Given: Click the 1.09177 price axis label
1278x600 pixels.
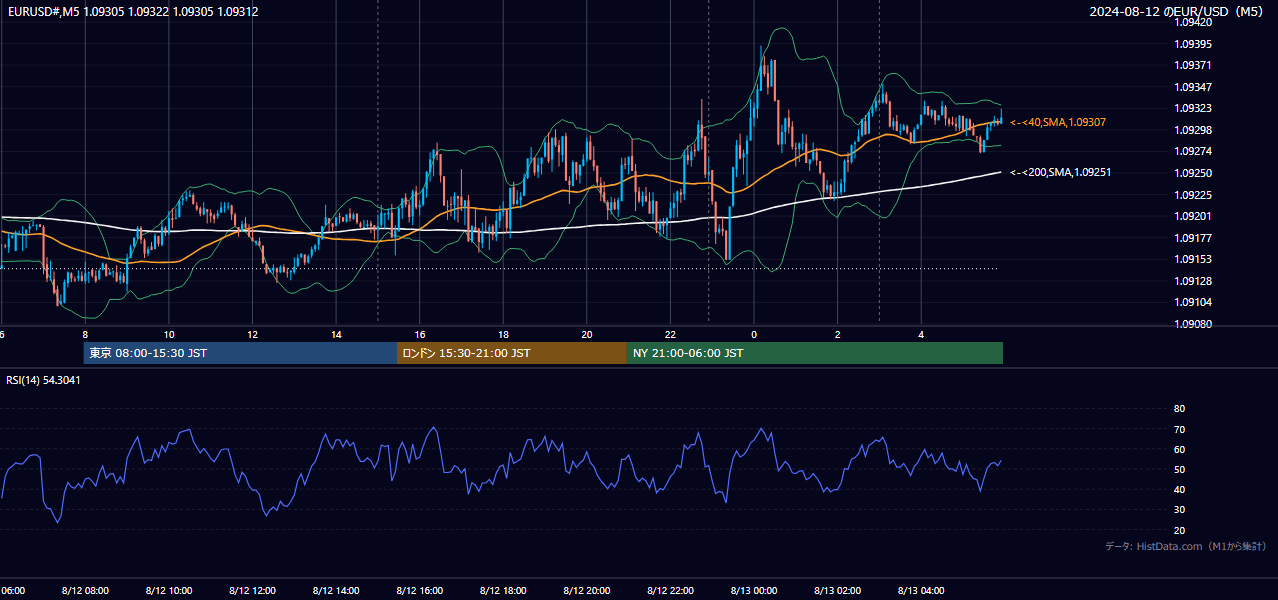Looking at the screenshot, I should pos(1193,238).
